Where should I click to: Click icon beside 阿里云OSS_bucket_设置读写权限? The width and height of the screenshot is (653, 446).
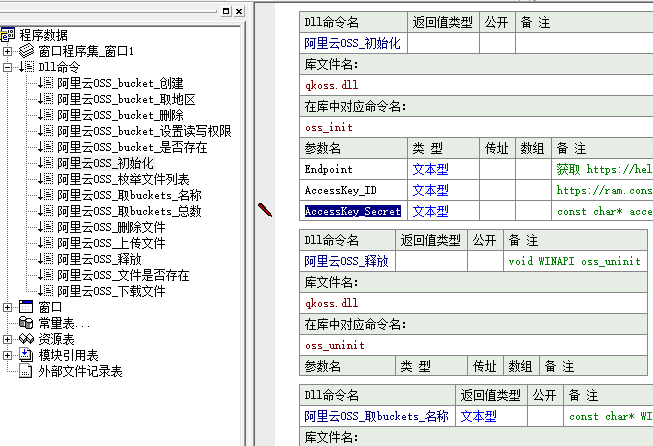(46, 131)
